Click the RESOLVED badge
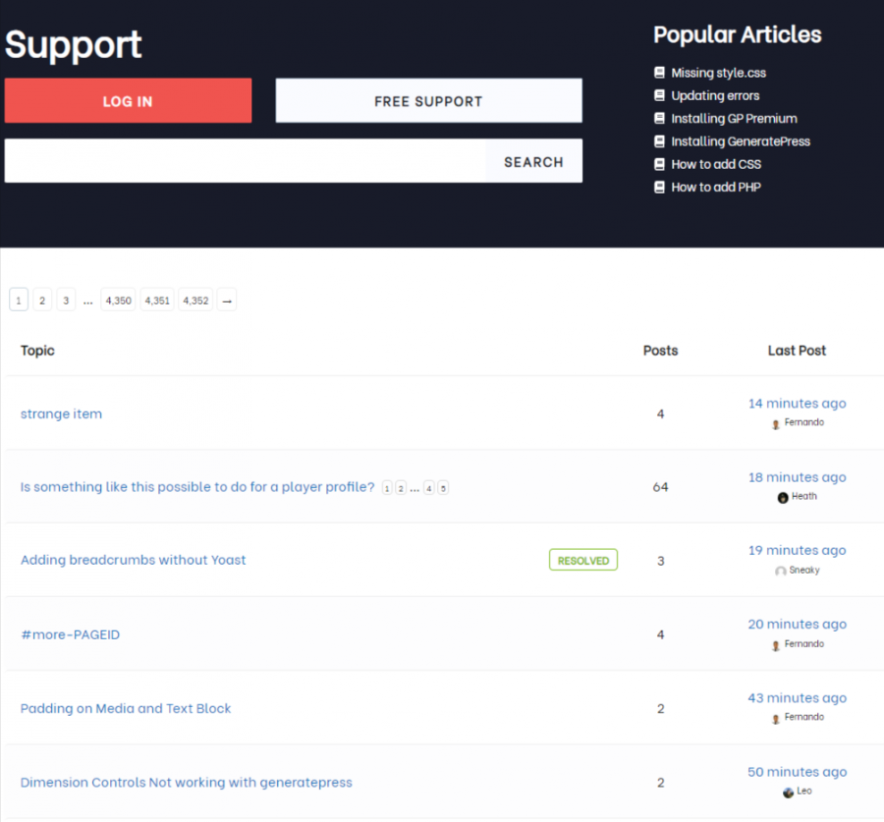The width and height of the screenshot is (884, 822). pos(583,560)
